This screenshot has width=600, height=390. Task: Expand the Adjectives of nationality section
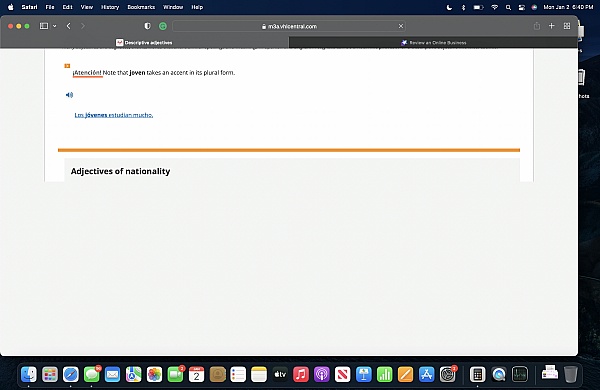pos(120,171)
